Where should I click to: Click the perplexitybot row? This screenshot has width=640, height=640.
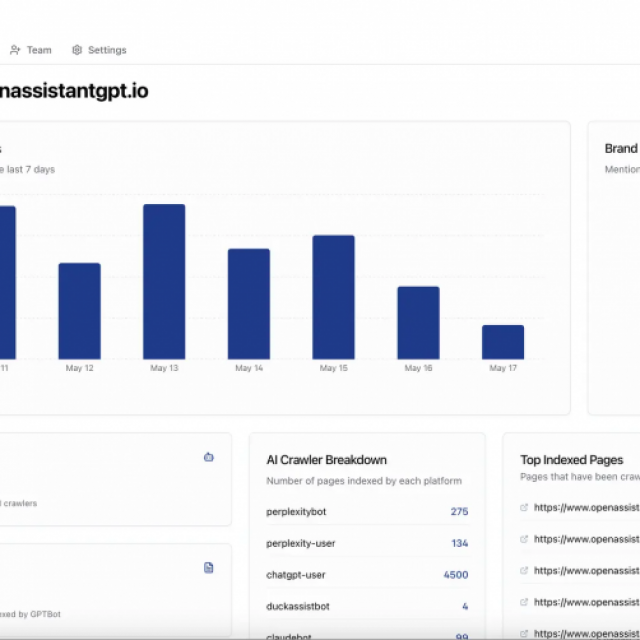pos(367,511)
